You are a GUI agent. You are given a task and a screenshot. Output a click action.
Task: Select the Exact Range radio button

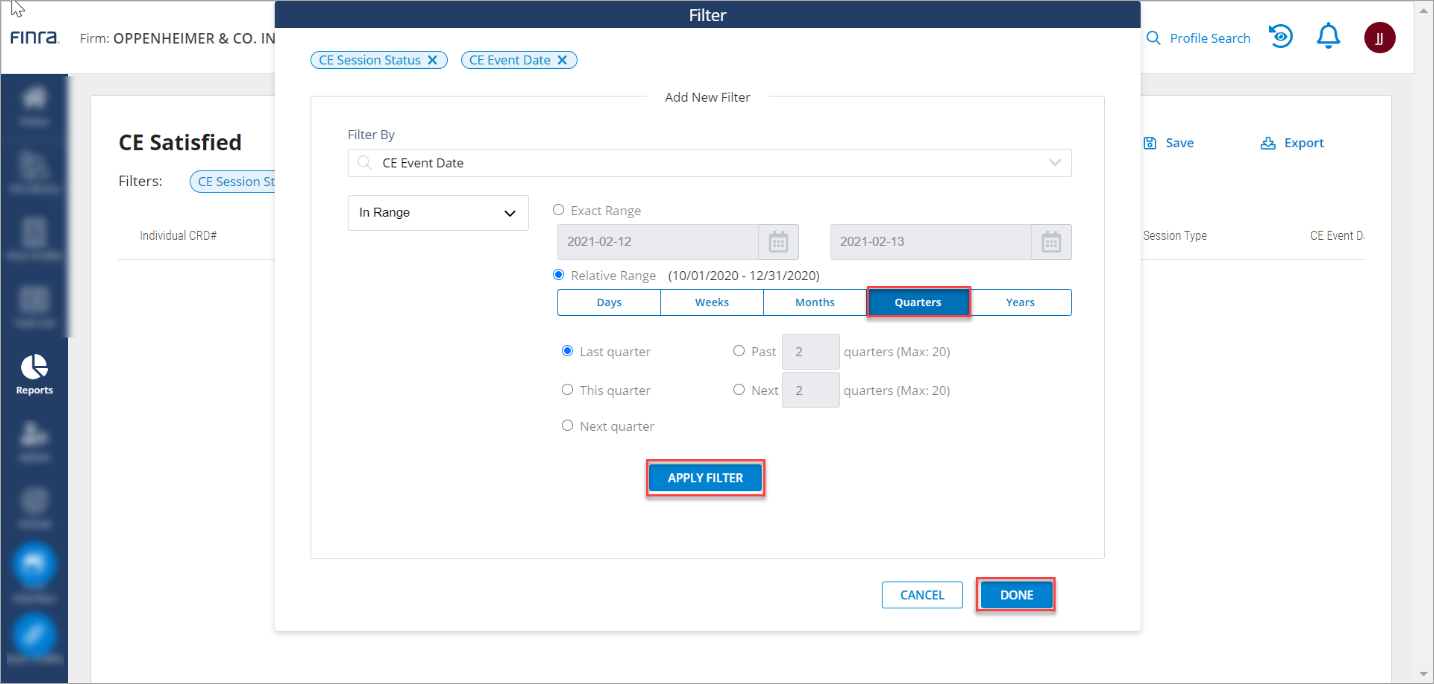[559, 210]
